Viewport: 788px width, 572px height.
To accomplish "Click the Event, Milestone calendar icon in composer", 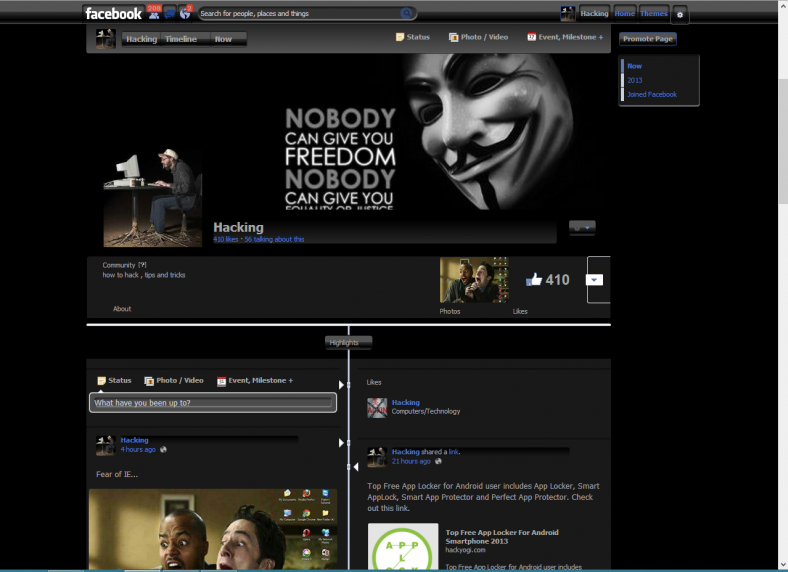I will click(x=221, y=381).
